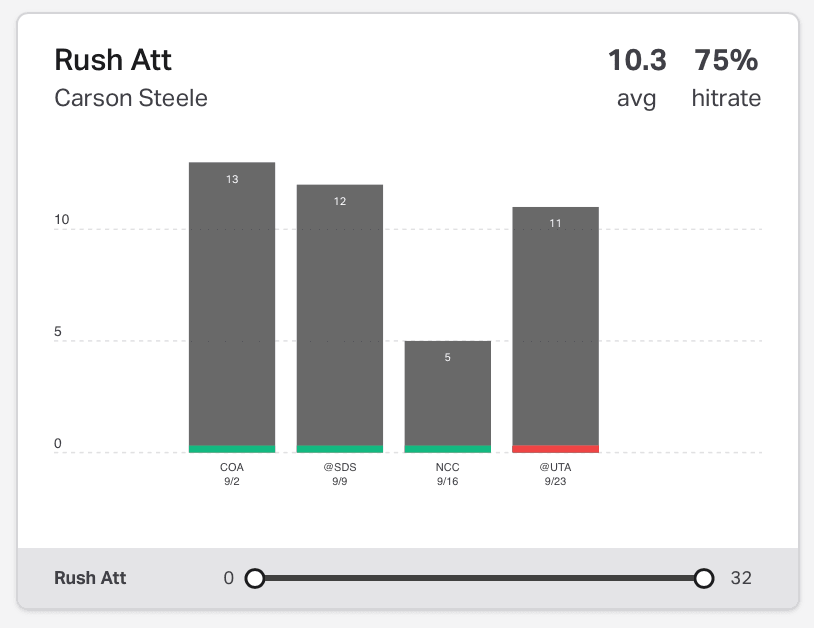The height and width of the screenshot is (628, 814).
Task: Click the @SDS 9/9 axis label
Action: coord(340,474)
